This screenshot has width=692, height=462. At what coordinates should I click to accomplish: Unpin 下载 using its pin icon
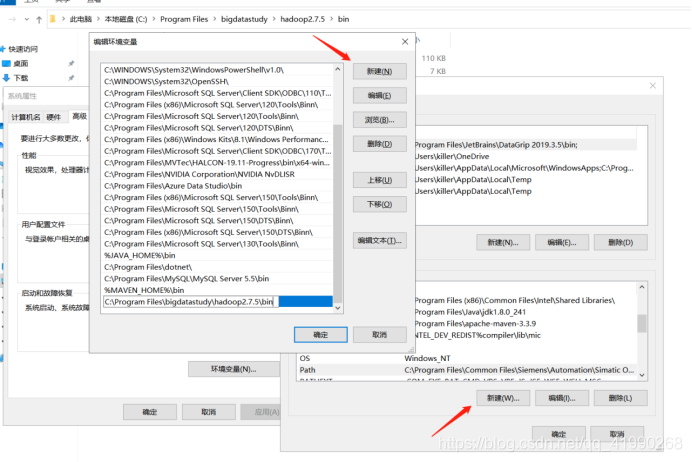pos(71,78)
